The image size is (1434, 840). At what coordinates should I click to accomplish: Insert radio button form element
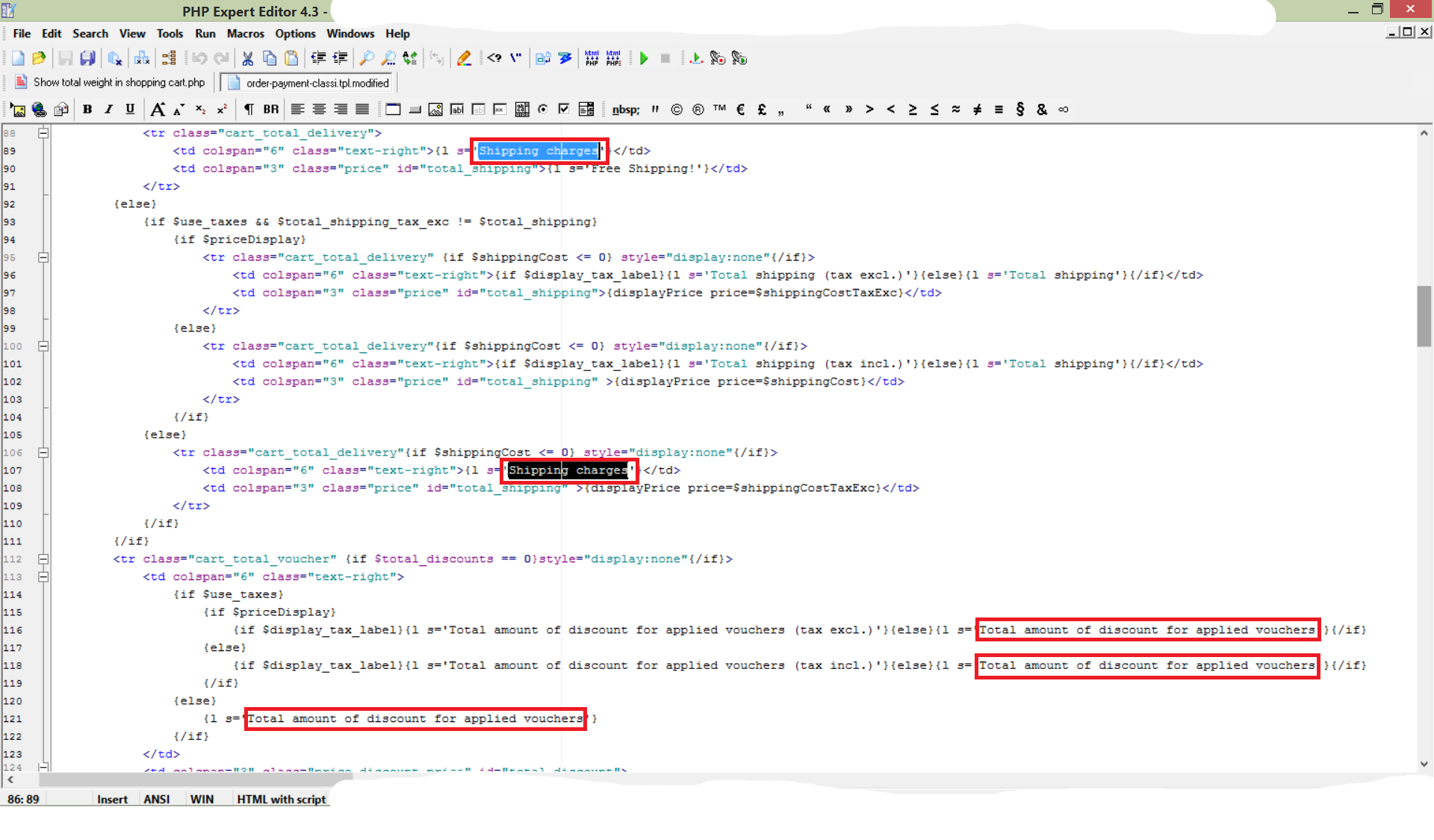click(543, 110)
